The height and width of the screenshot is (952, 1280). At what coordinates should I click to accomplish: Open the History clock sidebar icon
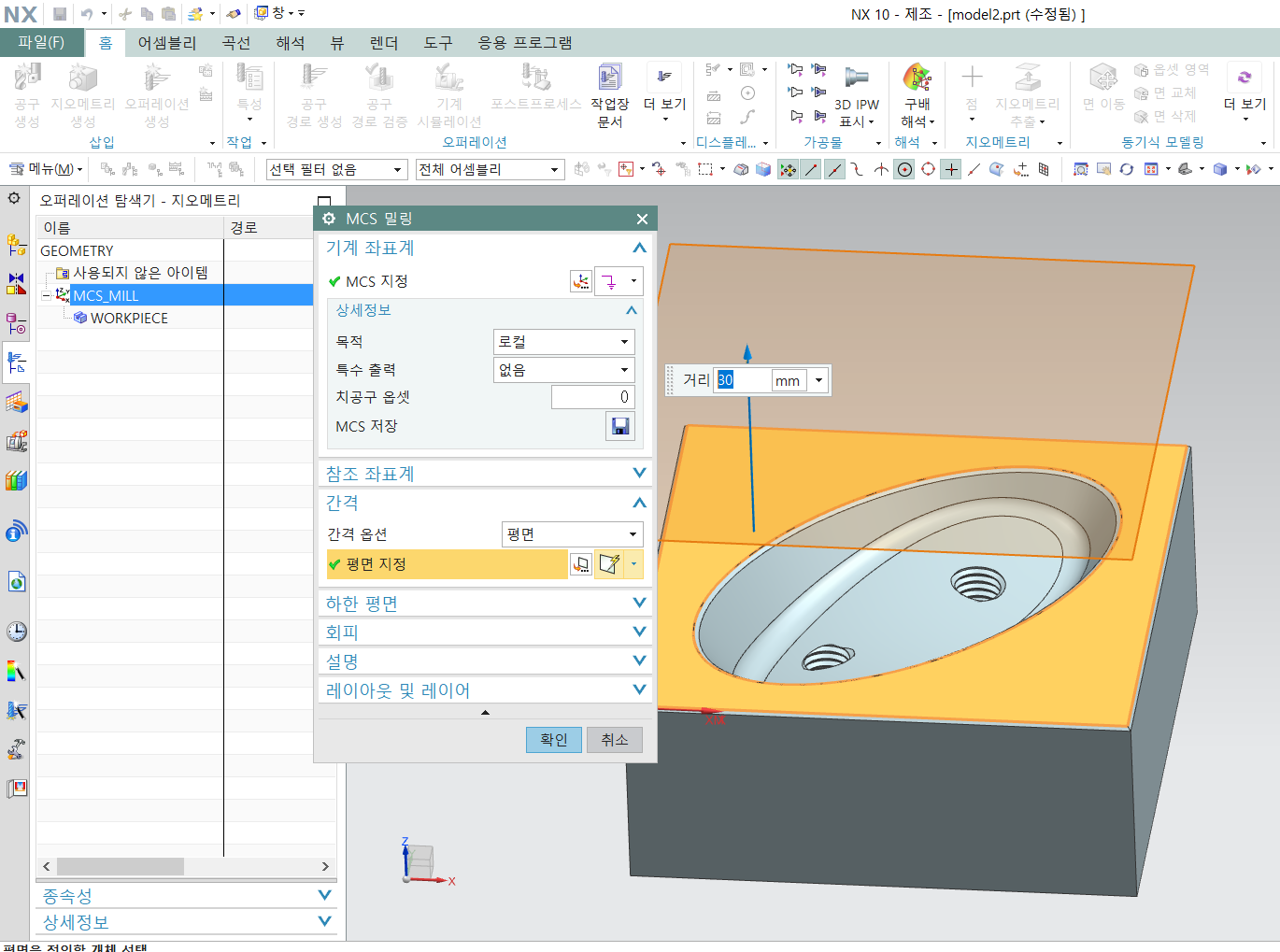click(x=16, y=632)
